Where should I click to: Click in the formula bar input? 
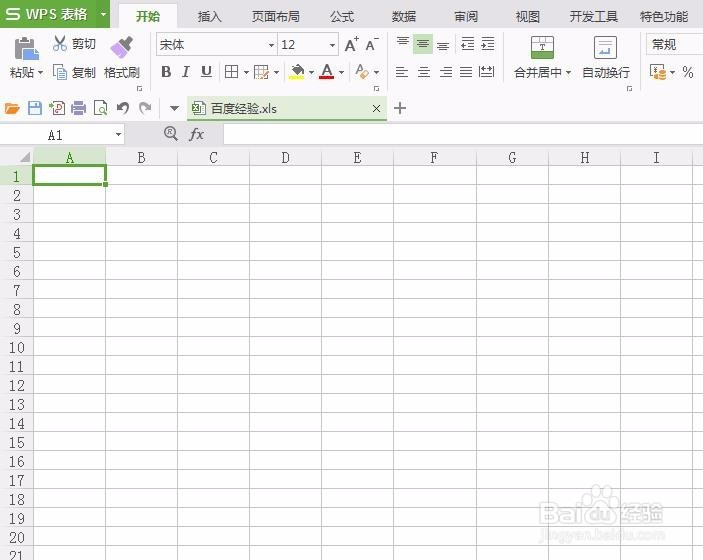(x=463, y=134)
